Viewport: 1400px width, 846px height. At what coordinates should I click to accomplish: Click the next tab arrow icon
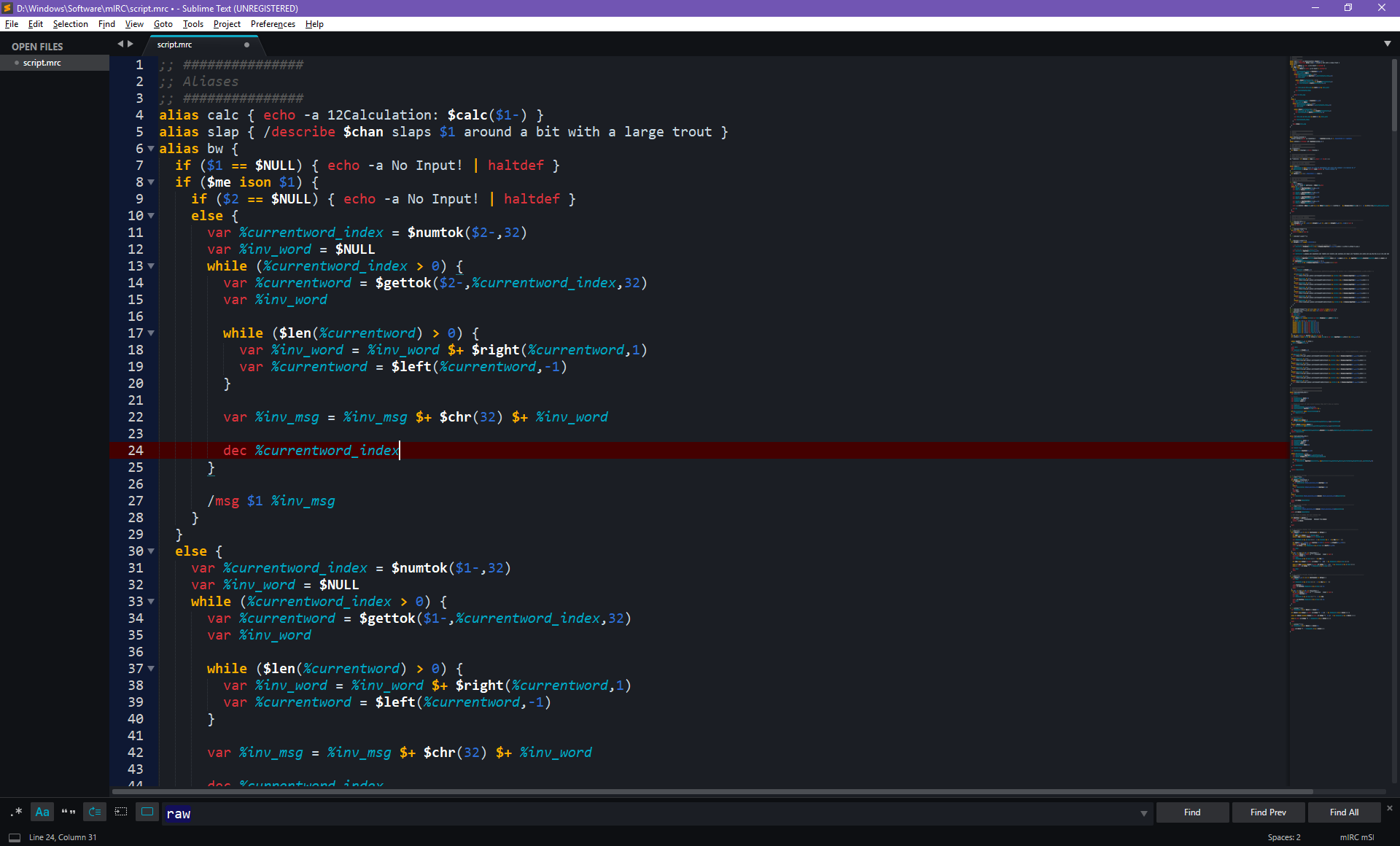(x=131, y=44)
